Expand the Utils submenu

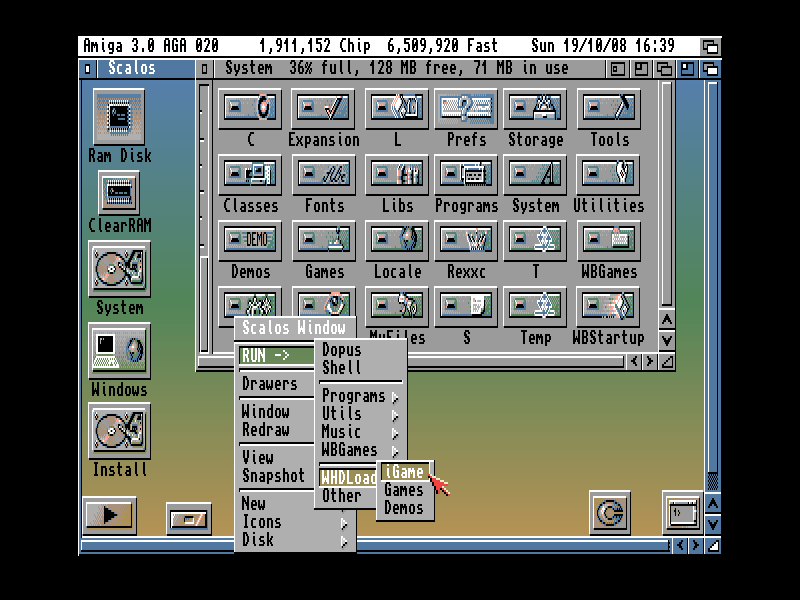(360, 414)
